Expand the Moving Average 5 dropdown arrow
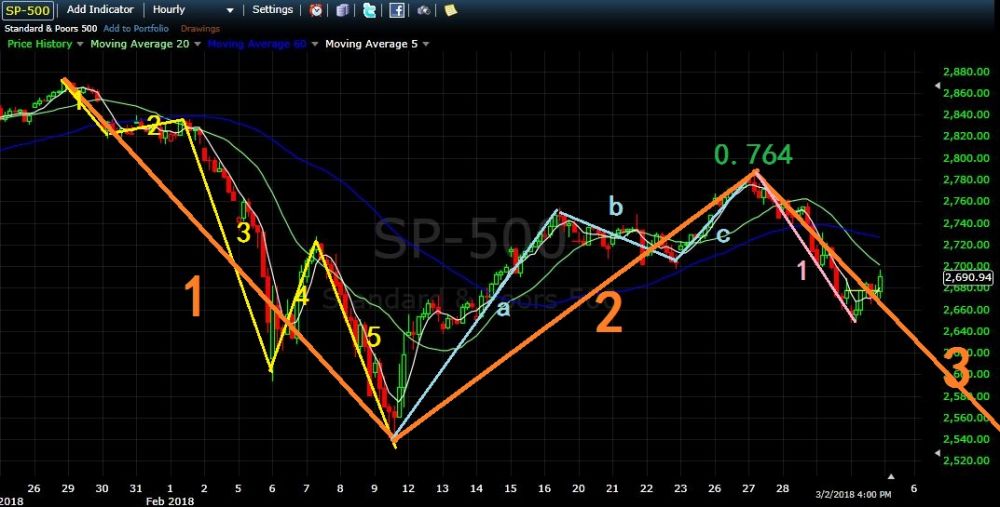 (x=426, y=44)
